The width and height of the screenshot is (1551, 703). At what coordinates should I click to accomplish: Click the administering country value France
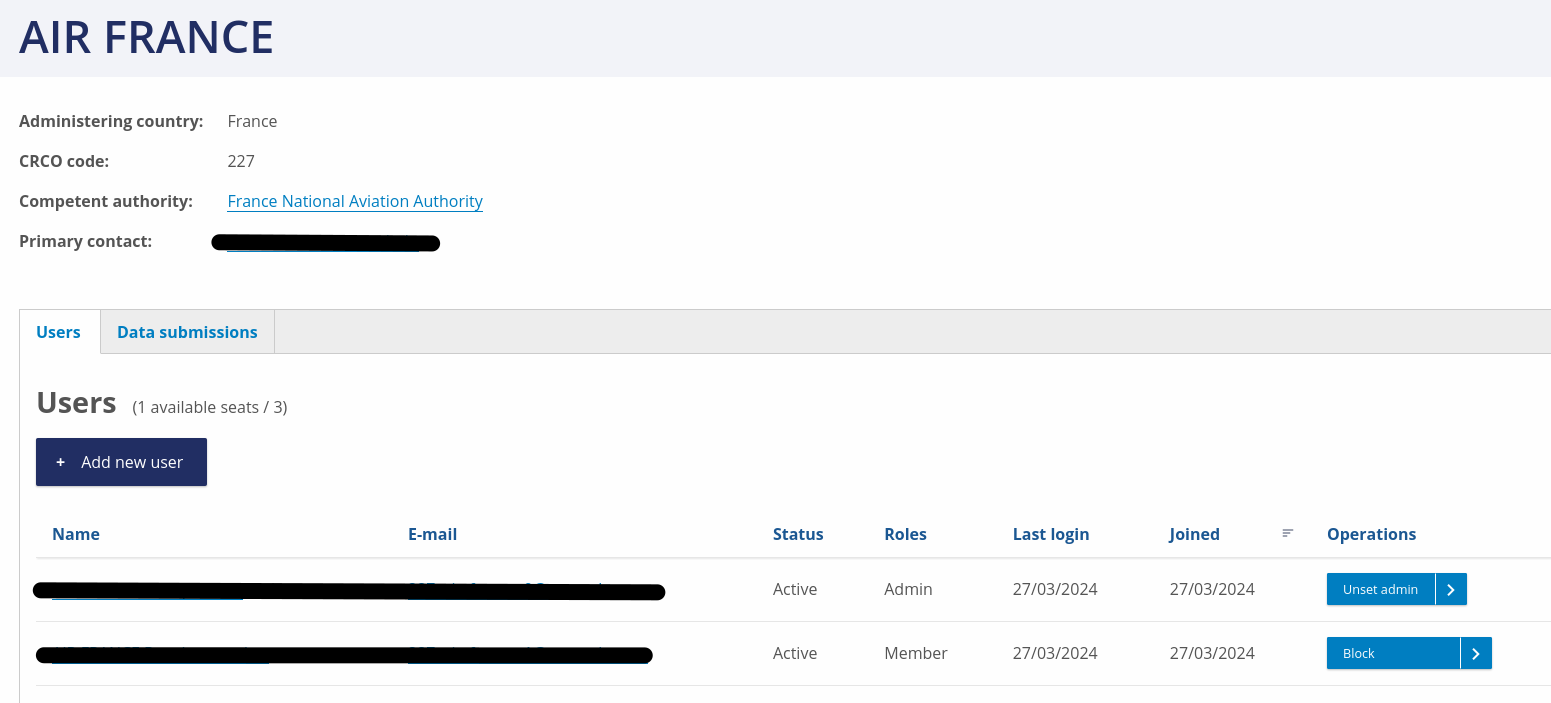coord(252,121)
